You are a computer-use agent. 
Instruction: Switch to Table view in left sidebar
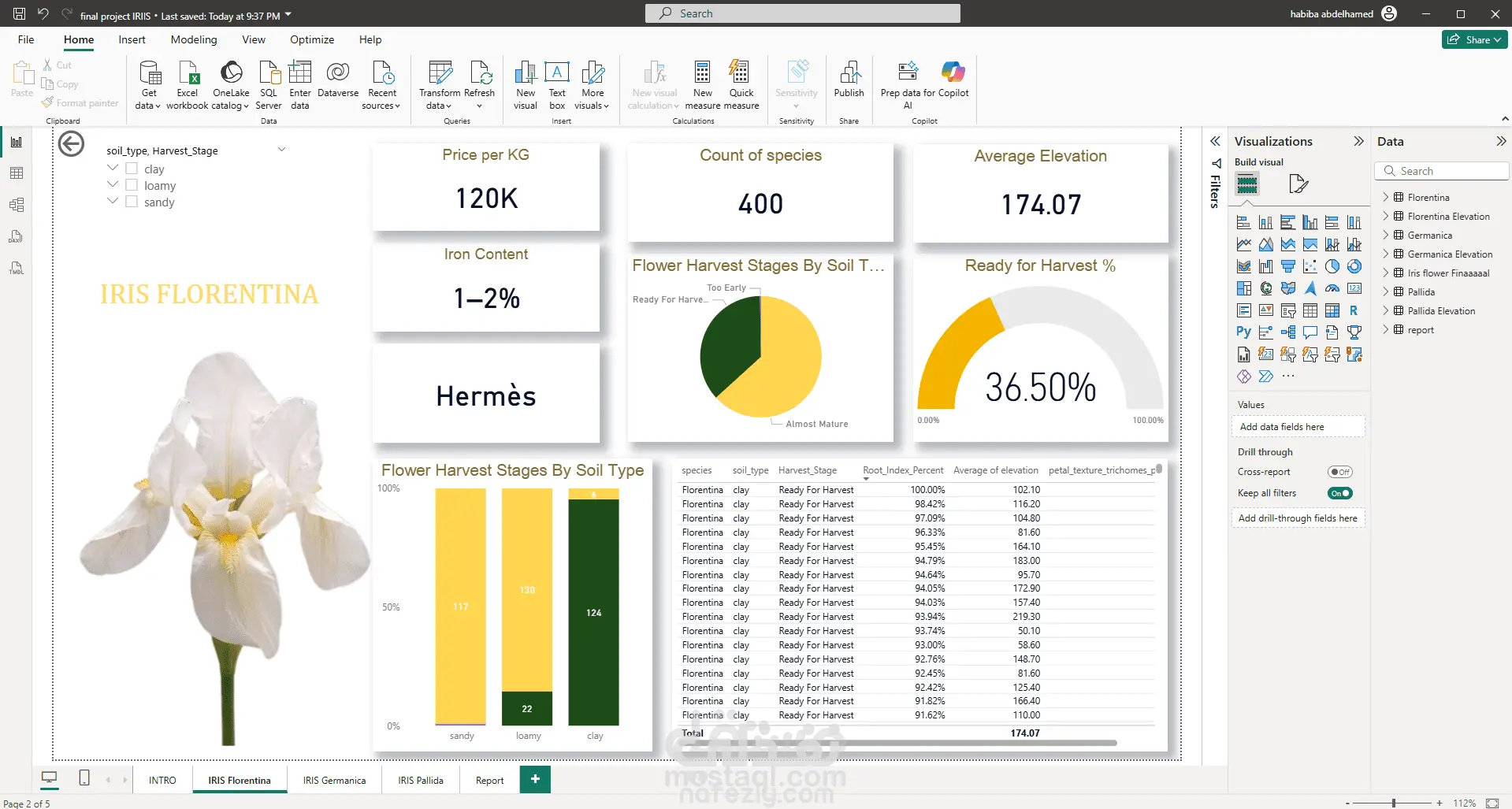pyautogui.click(x=17, y=173)
